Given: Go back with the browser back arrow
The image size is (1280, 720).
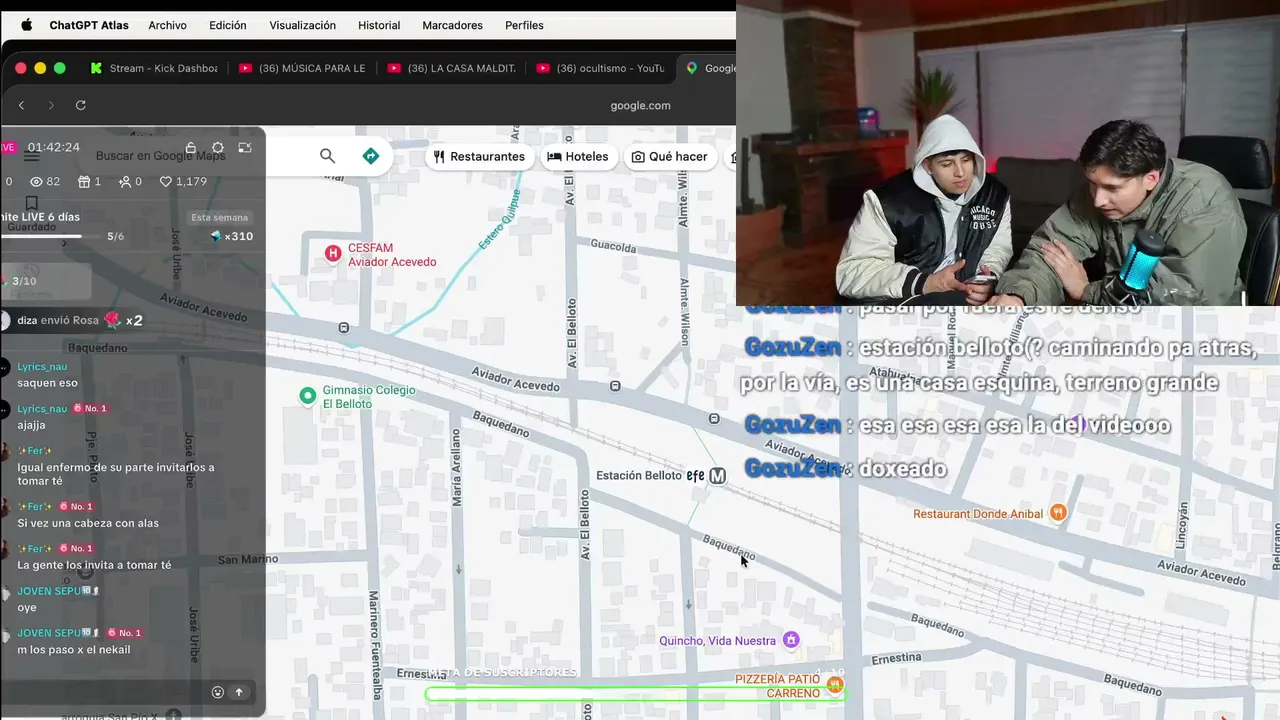Looking at the screenshot, I should pyautogui.click(x=22, y=105).
